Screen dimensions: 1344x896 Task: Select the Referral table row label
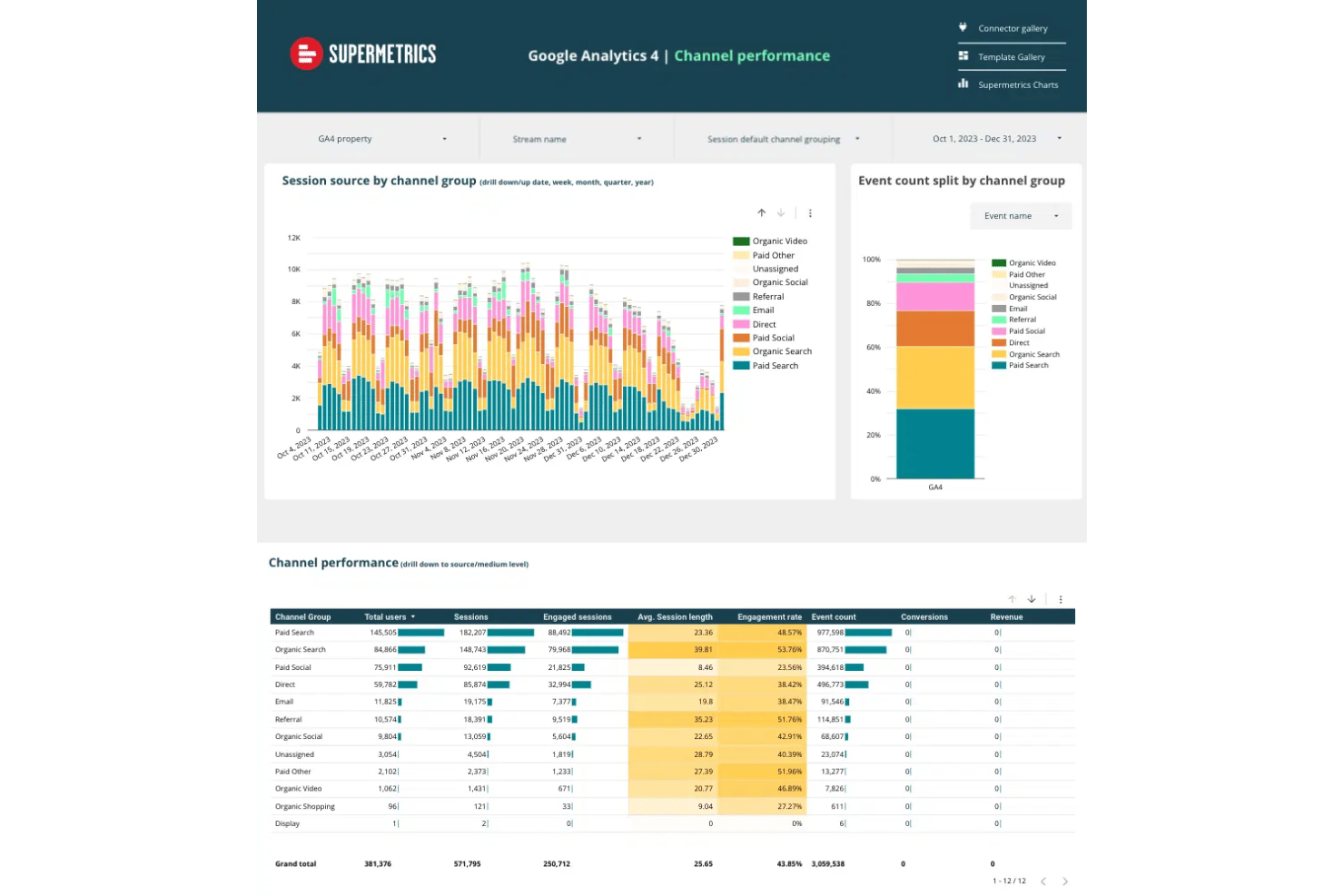click(x=288, y=719)
